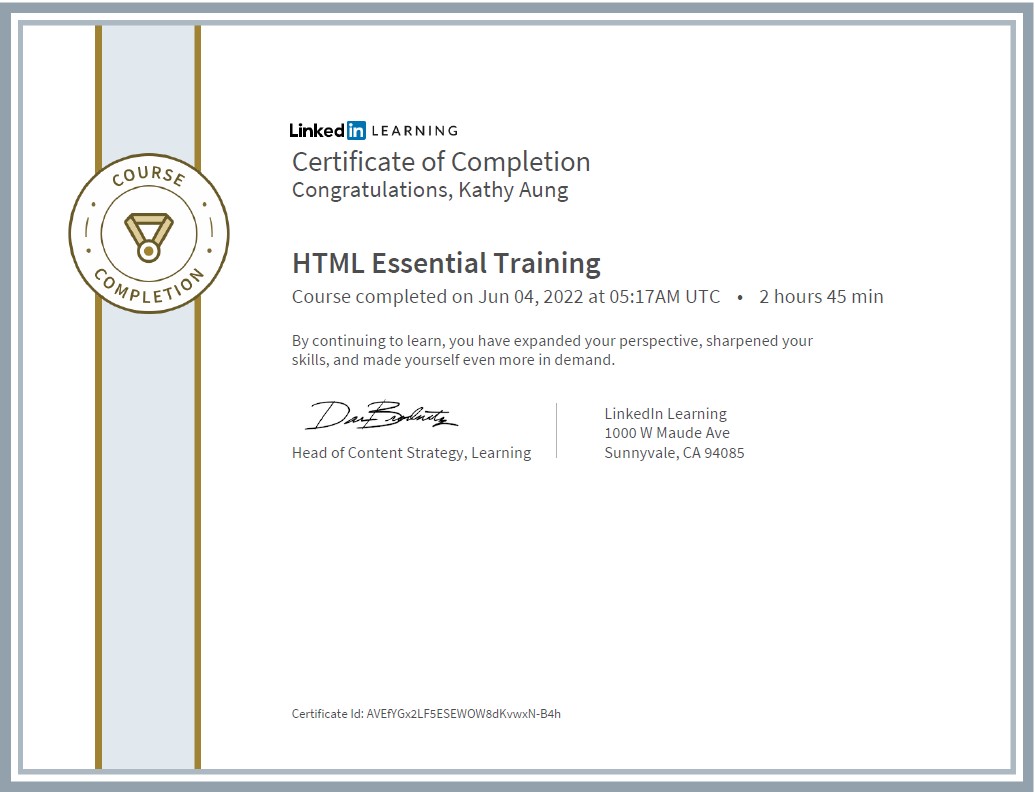Click the gold medal icon in badge
Viewport: 1035px width, 792px height.
click(x=148, y=234)
